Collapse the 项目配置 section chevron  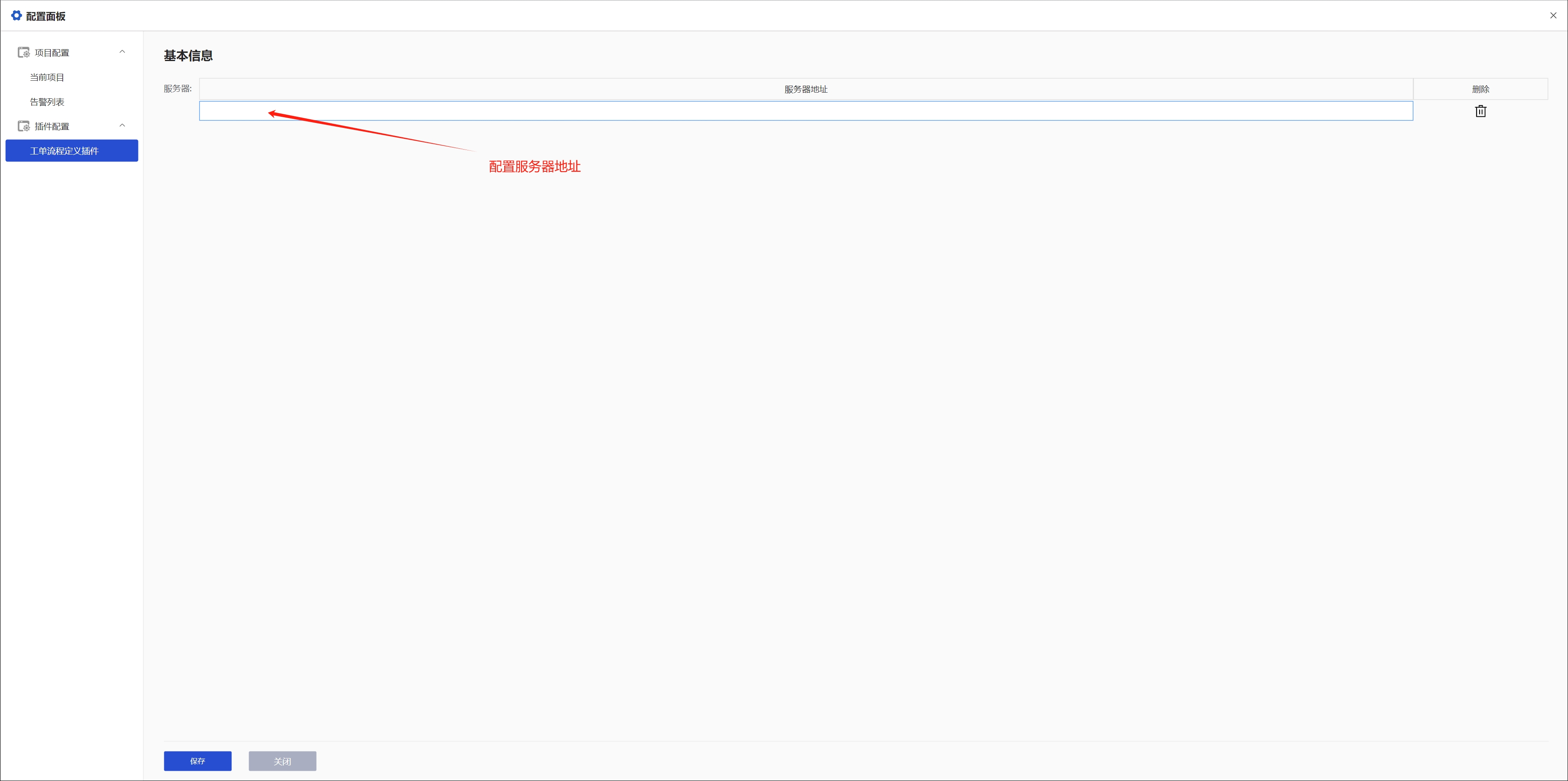coord(122,52)
